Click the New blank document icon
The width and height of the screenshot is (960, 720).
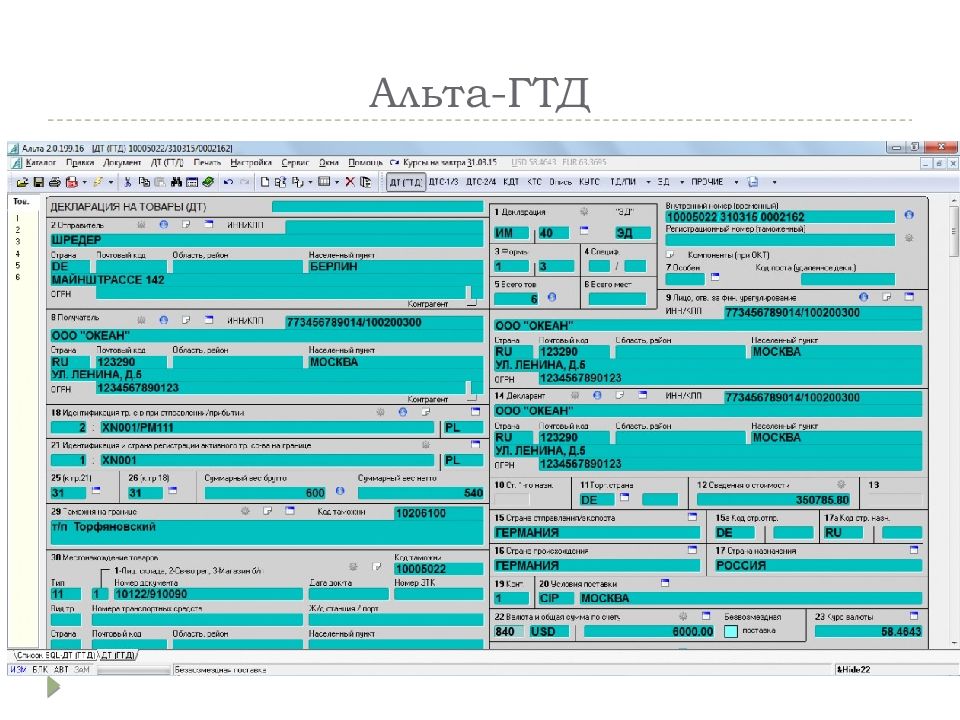tap(264, 182)
